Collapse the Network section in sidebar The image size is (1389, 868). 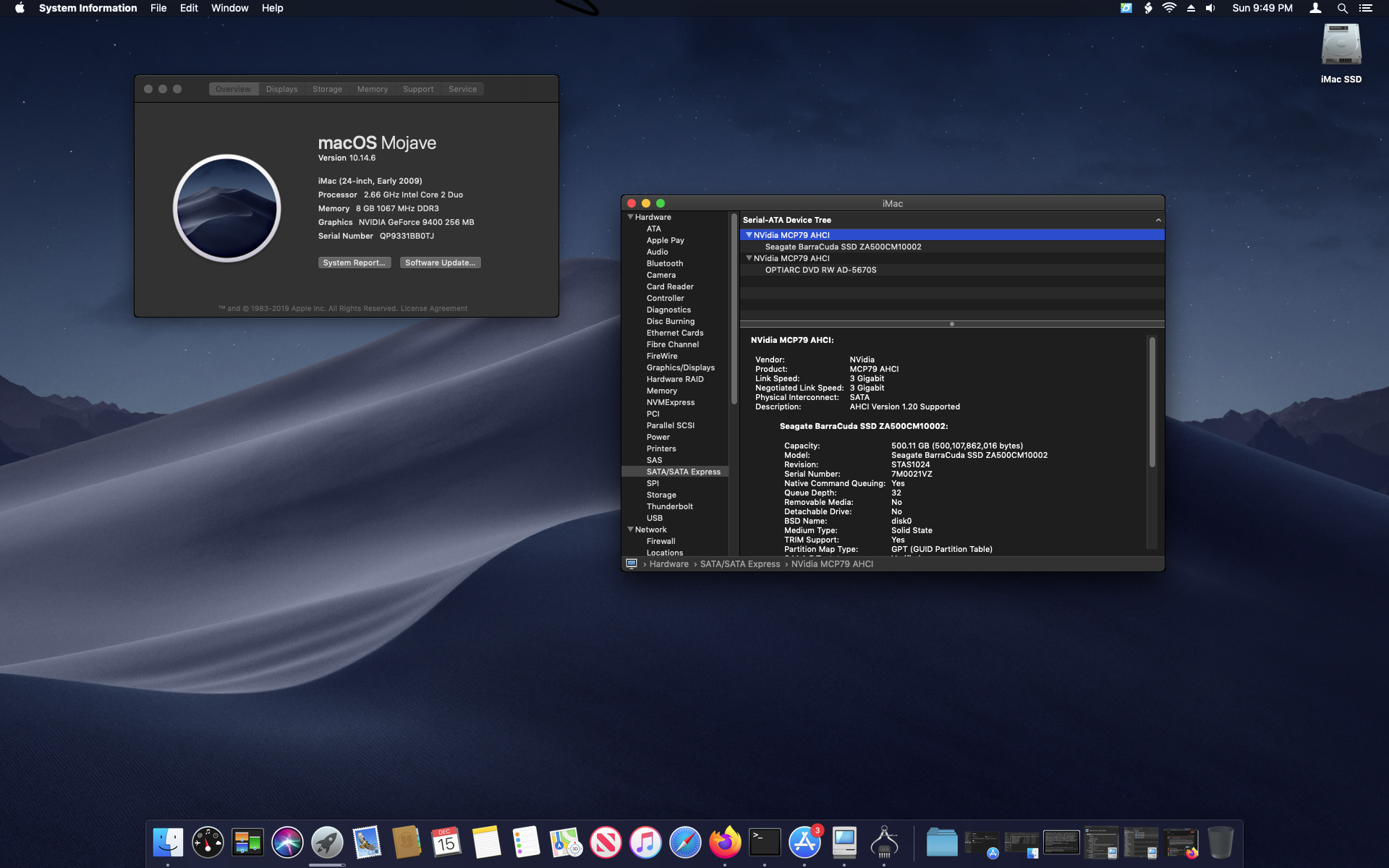pyautogui.click(x=630, y=529)
